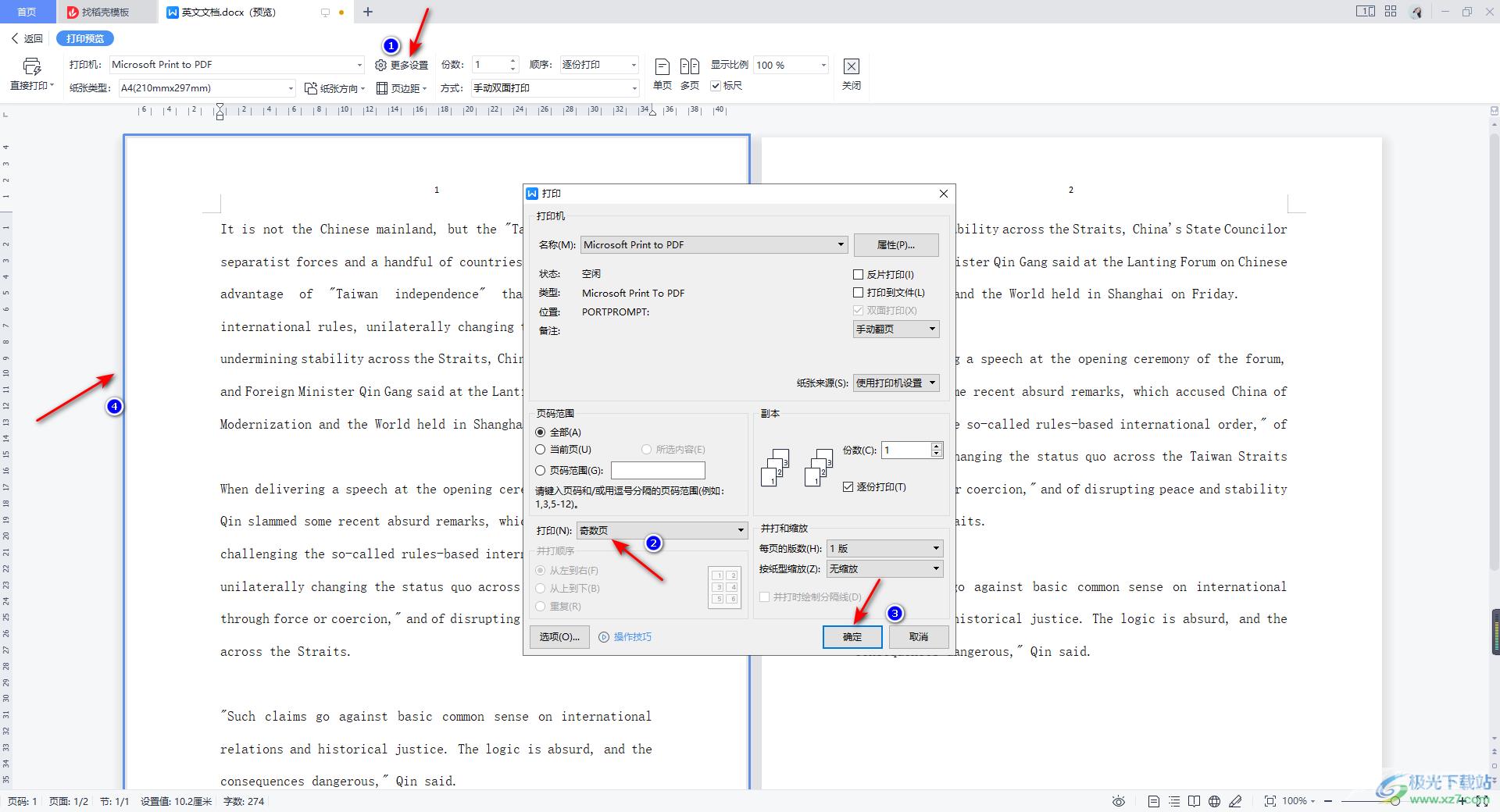Select current page (当前页) radio button
This screenshot has width=1500, height=812.
click(x=540, y=450)
